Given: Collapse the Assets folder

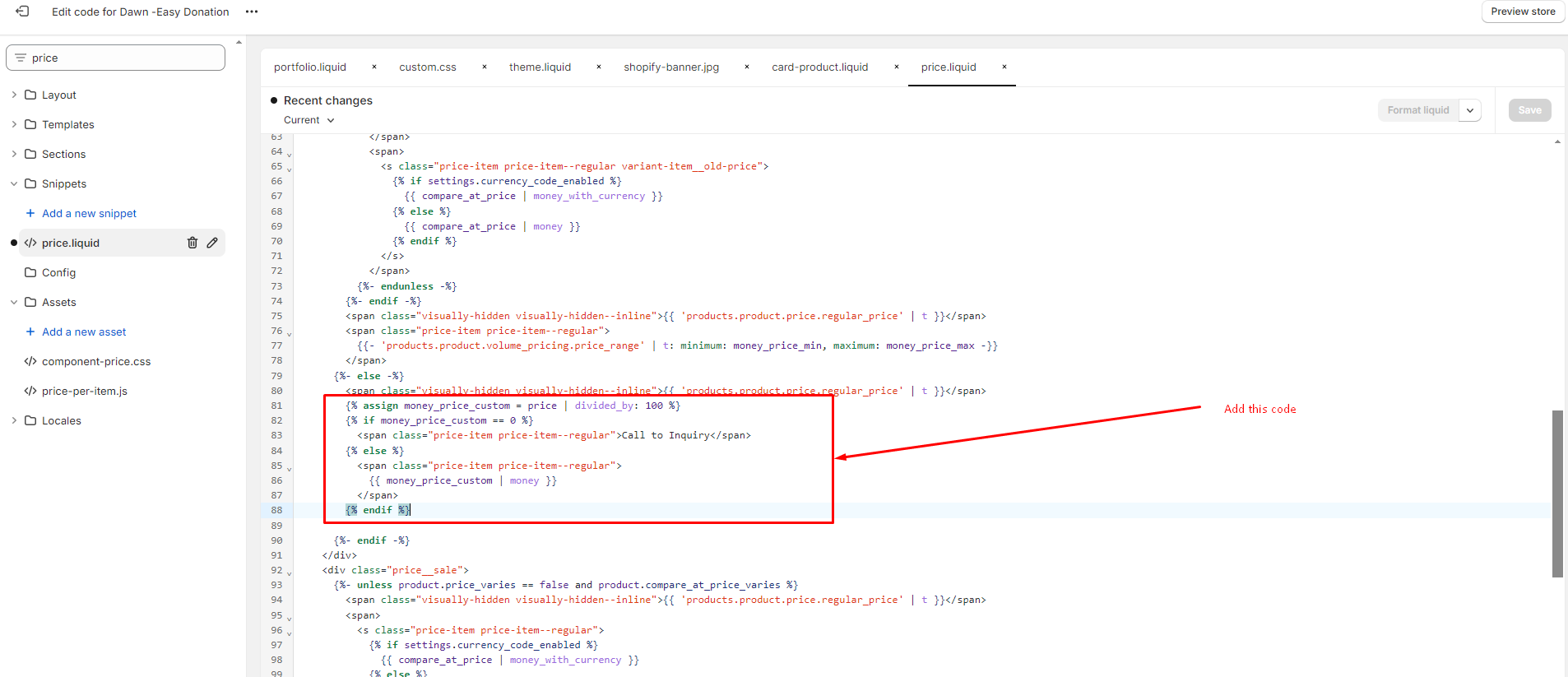Looking at the screenshot, I should [x=14, y=302].
